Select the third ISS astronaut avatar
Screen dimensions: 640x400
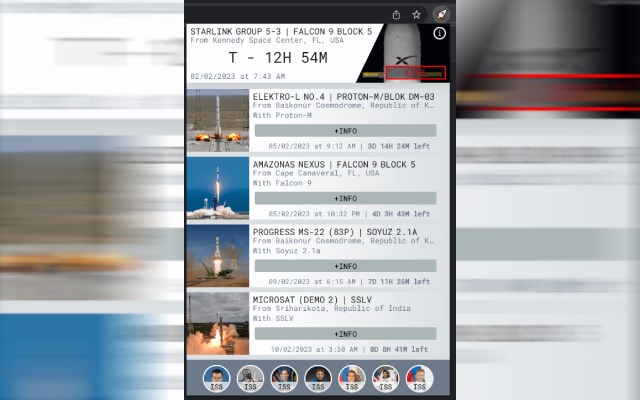(x=284, y=378)
